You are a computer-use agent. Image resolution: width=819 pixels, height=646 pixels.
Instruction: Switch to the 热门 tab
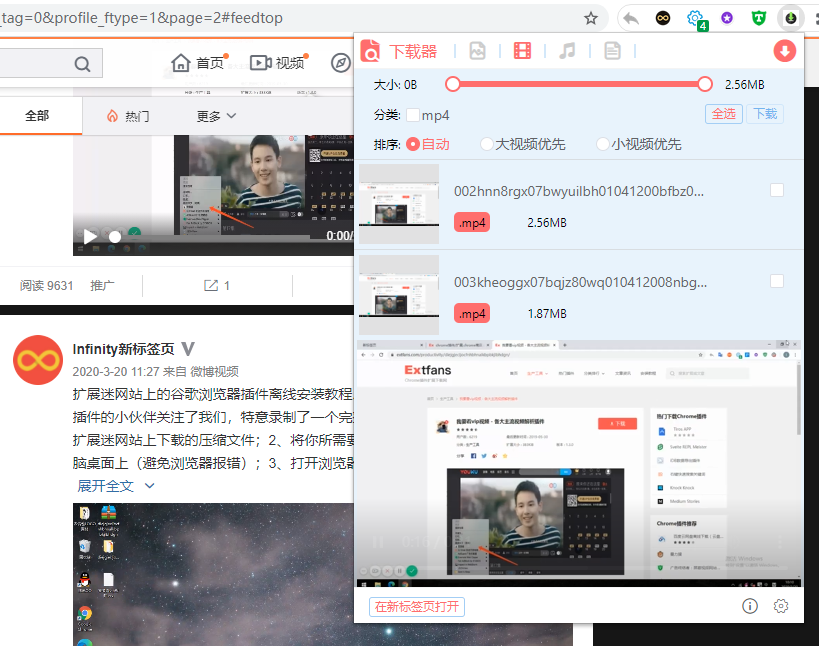(128, 116)
